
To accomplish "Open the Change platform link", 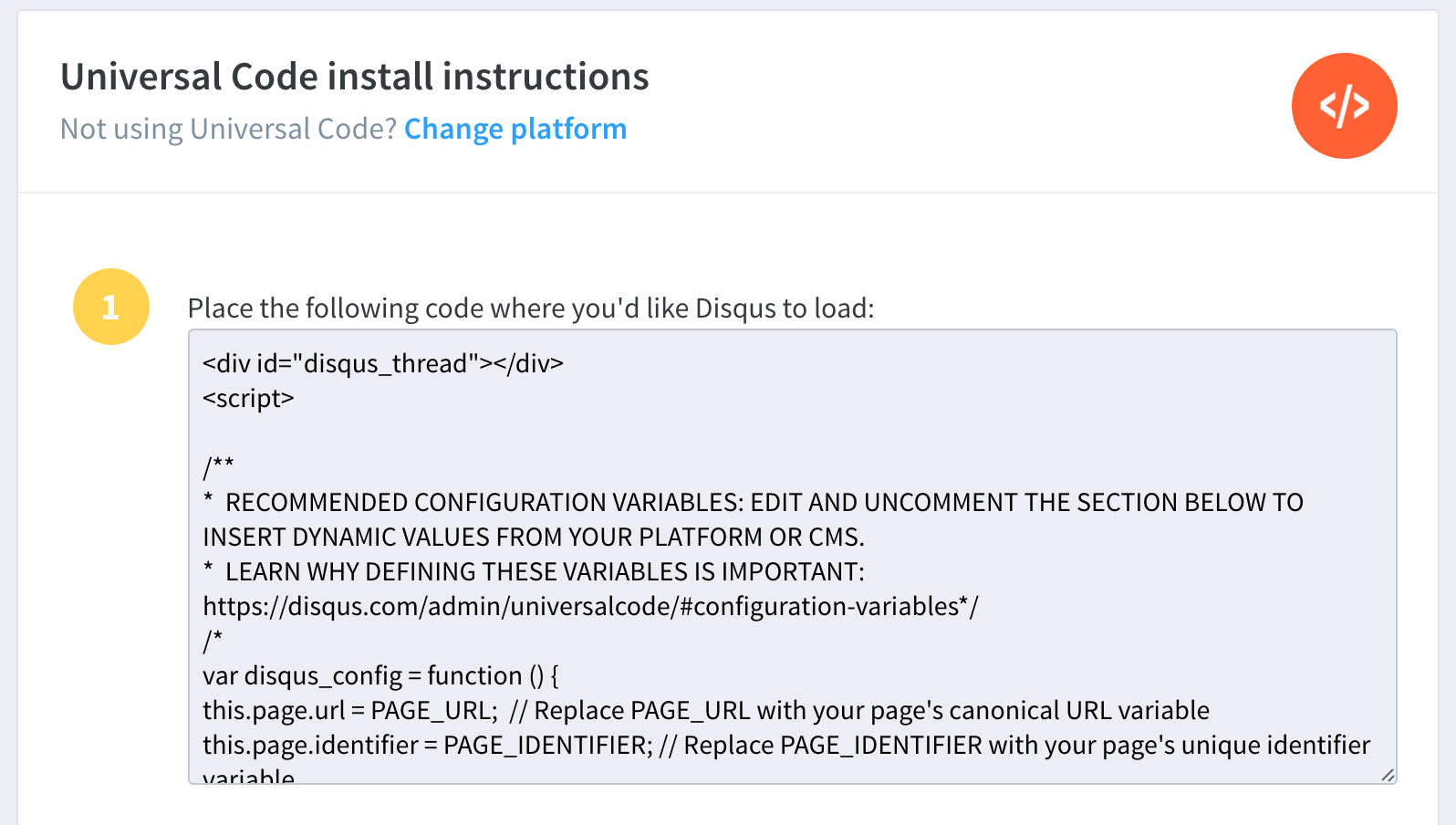I will [x=515, y=129].
